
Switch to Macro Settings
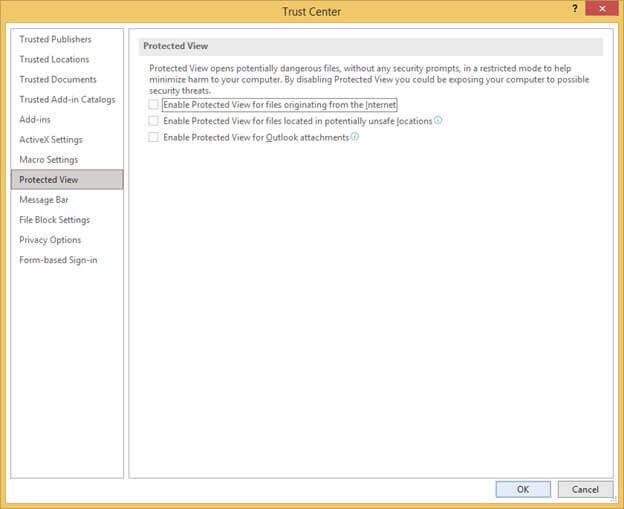pyautogui.click(x=49, y=160)
